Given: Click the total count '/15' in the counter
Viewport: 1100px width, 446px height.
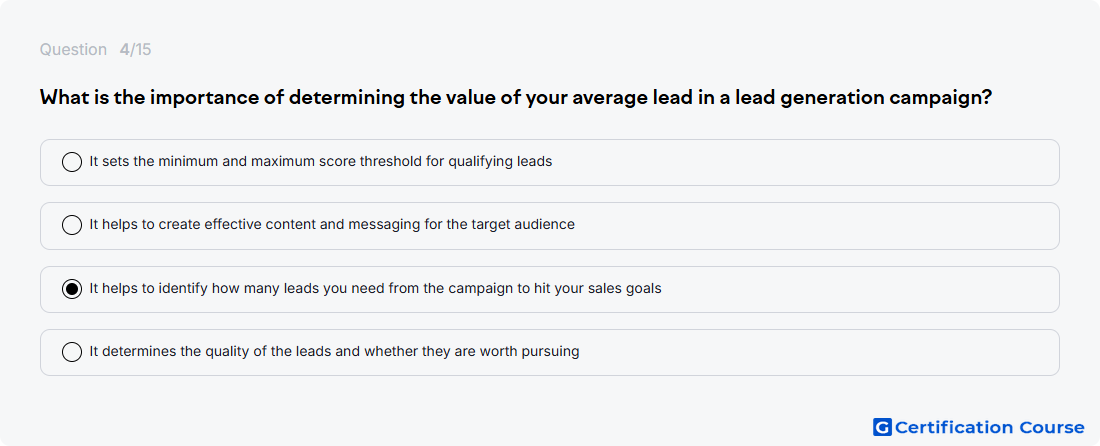Looking at the screenshot, I should click(140, 50).
